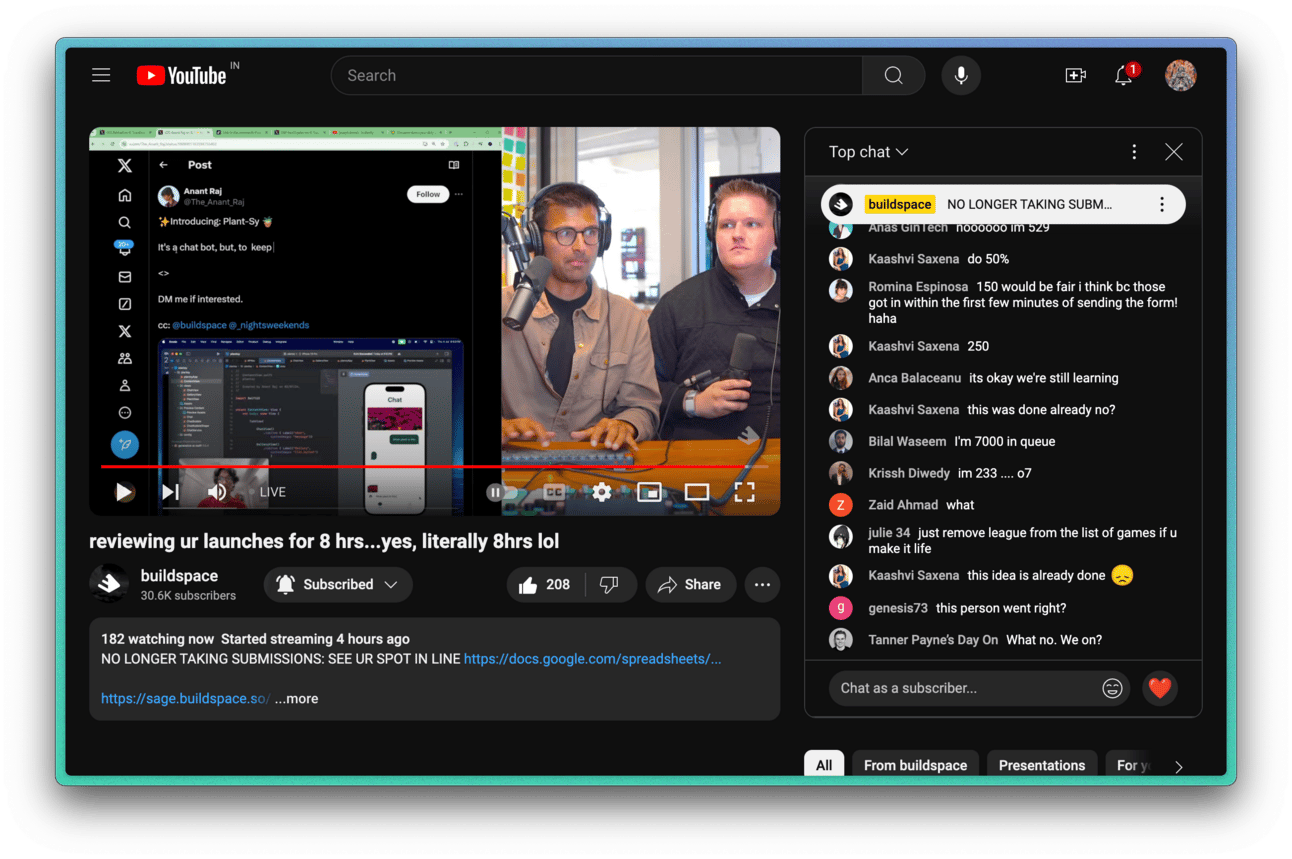This screenshot has height=859, width=1292.
Task: Open player settings gear
Action: 601,492
